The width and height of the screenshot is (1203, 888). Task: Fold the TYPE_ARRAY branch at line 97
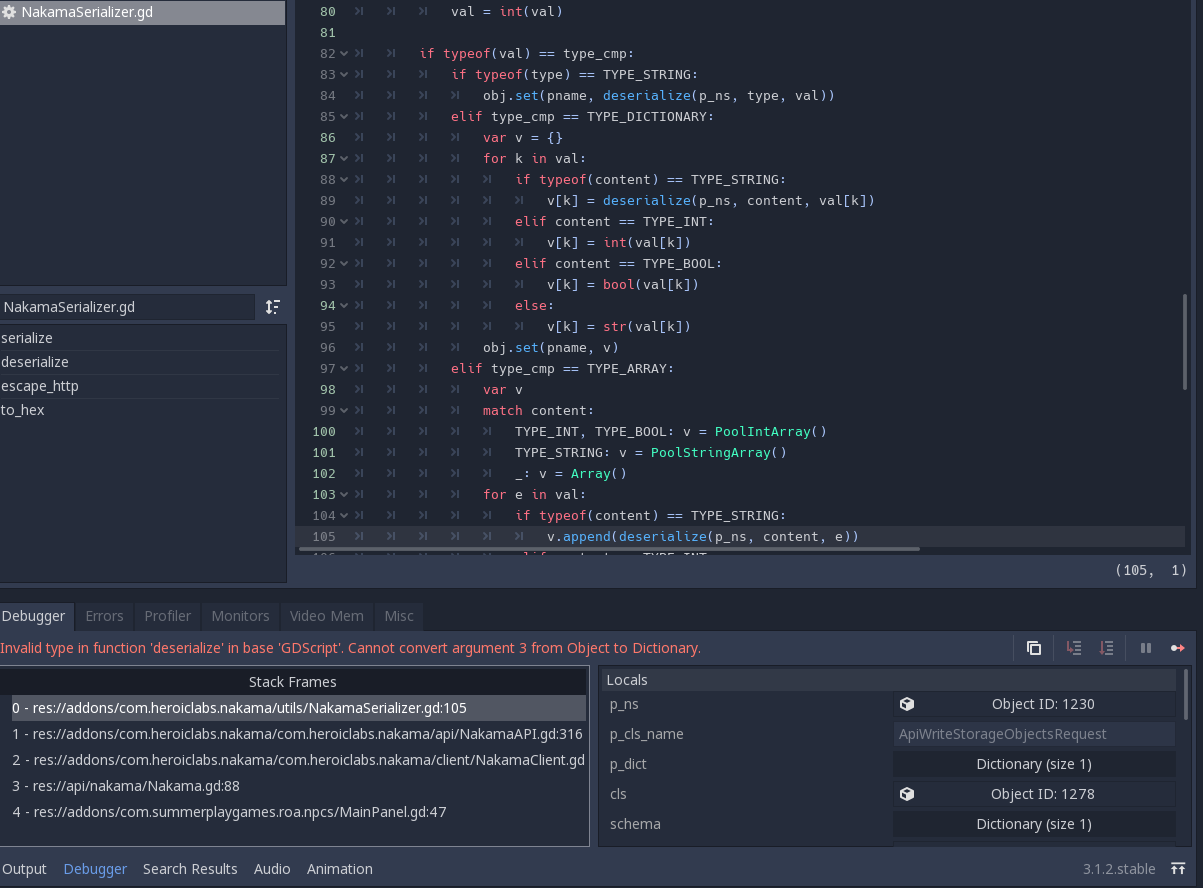344,369
